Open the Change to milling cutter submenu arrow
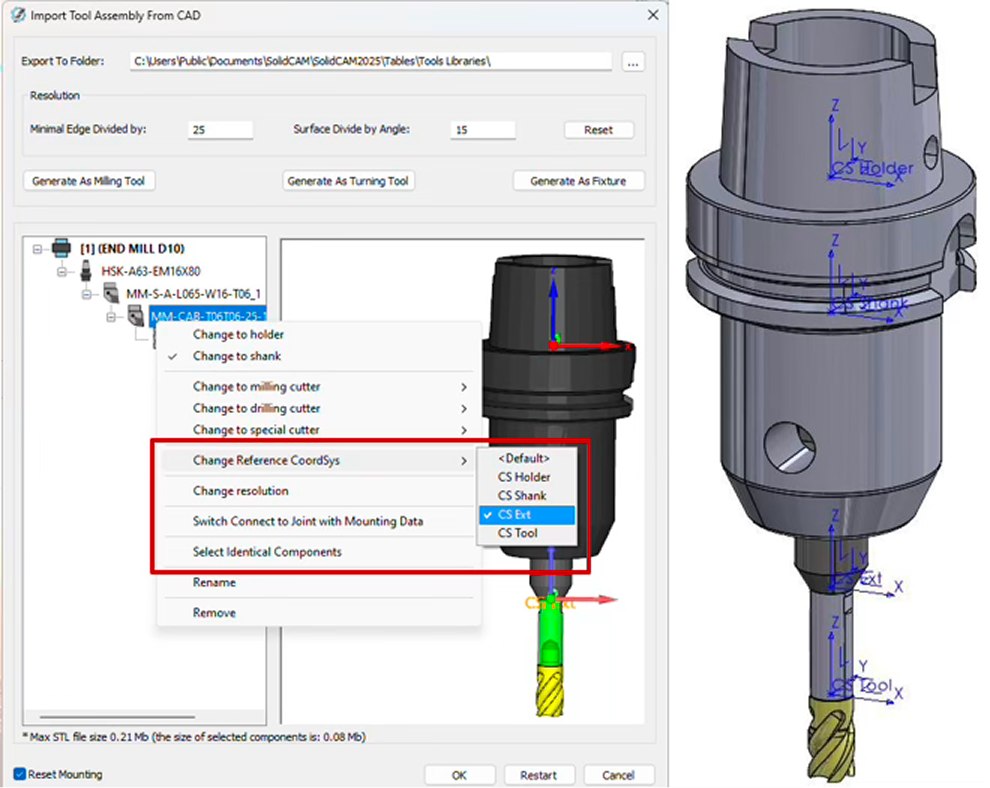The image size is (990, 788). point(464,387)
